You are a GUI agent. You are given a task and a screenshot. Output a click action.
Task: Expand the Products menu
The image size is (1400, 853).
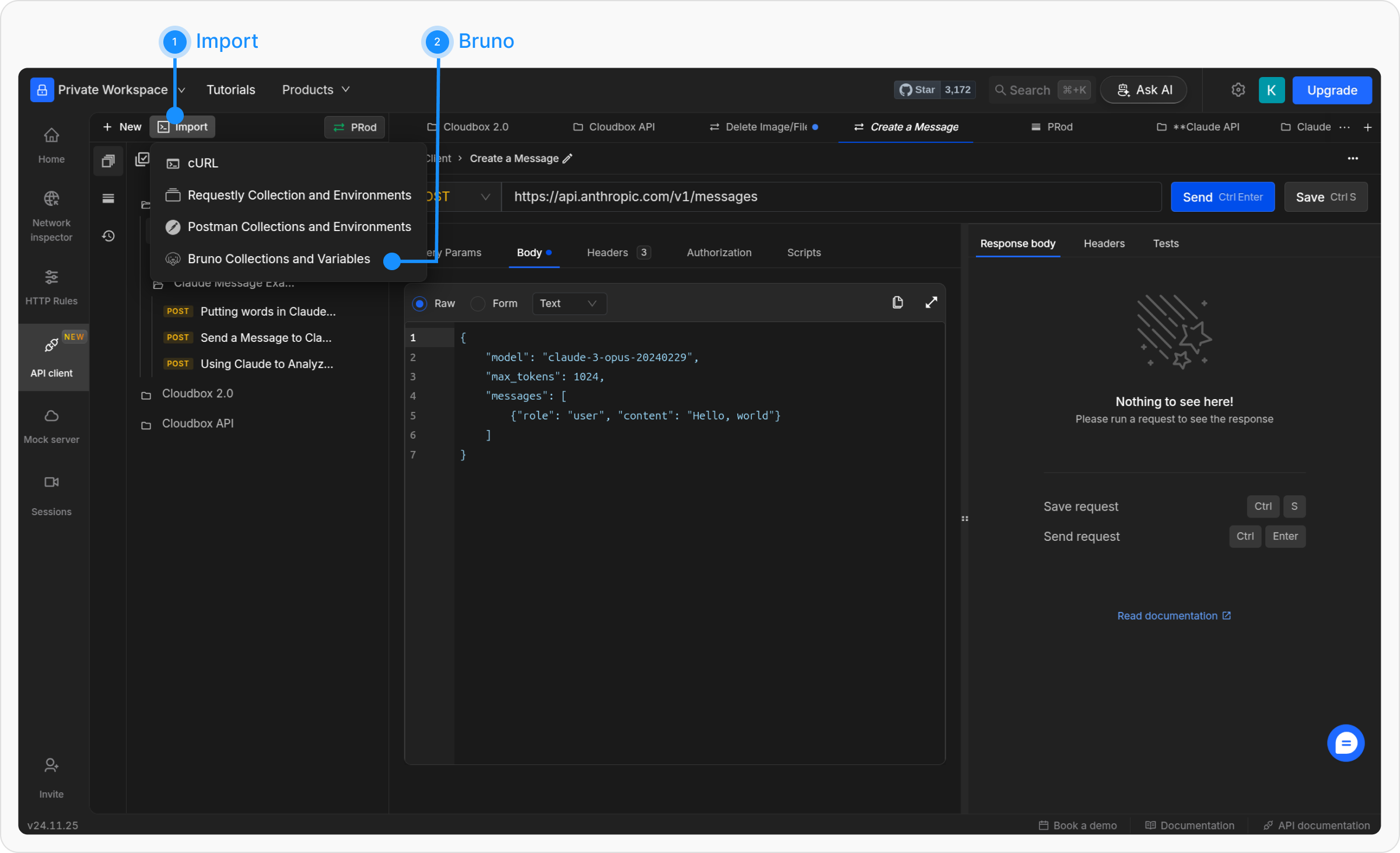point(316,90)
